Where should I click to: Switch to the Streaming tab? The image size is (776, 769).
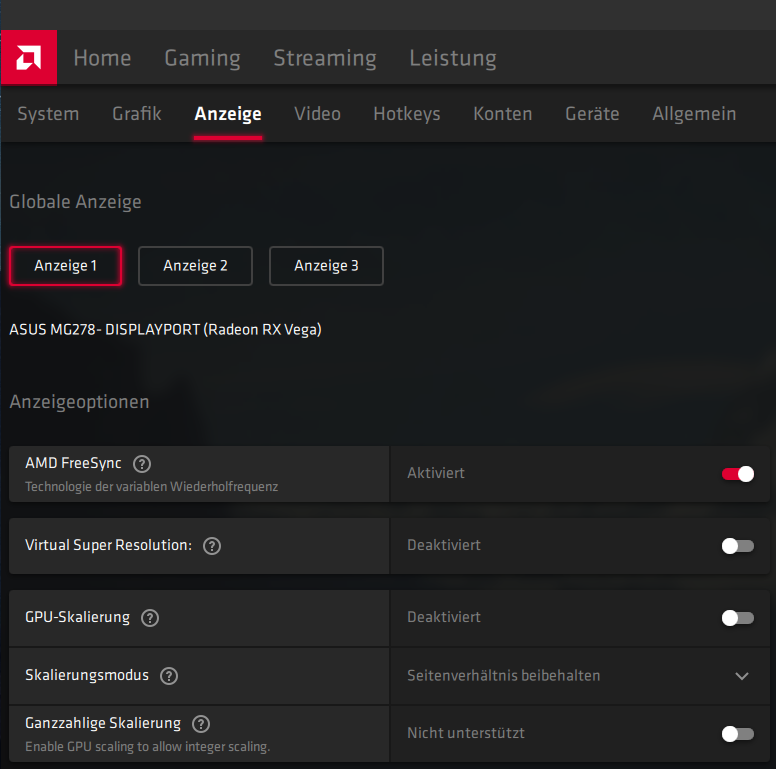325,58
